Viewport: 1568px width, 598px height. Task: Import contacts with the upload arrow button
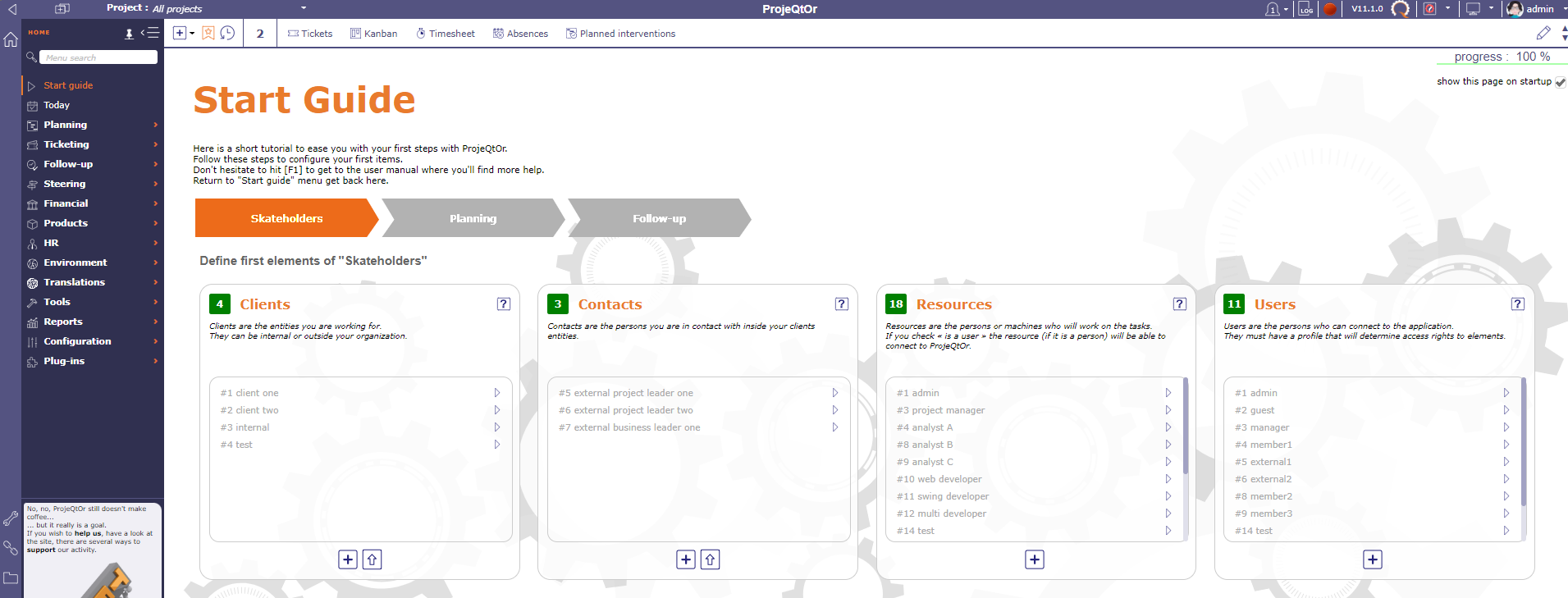pyautogui.click(x=710, y=559)
